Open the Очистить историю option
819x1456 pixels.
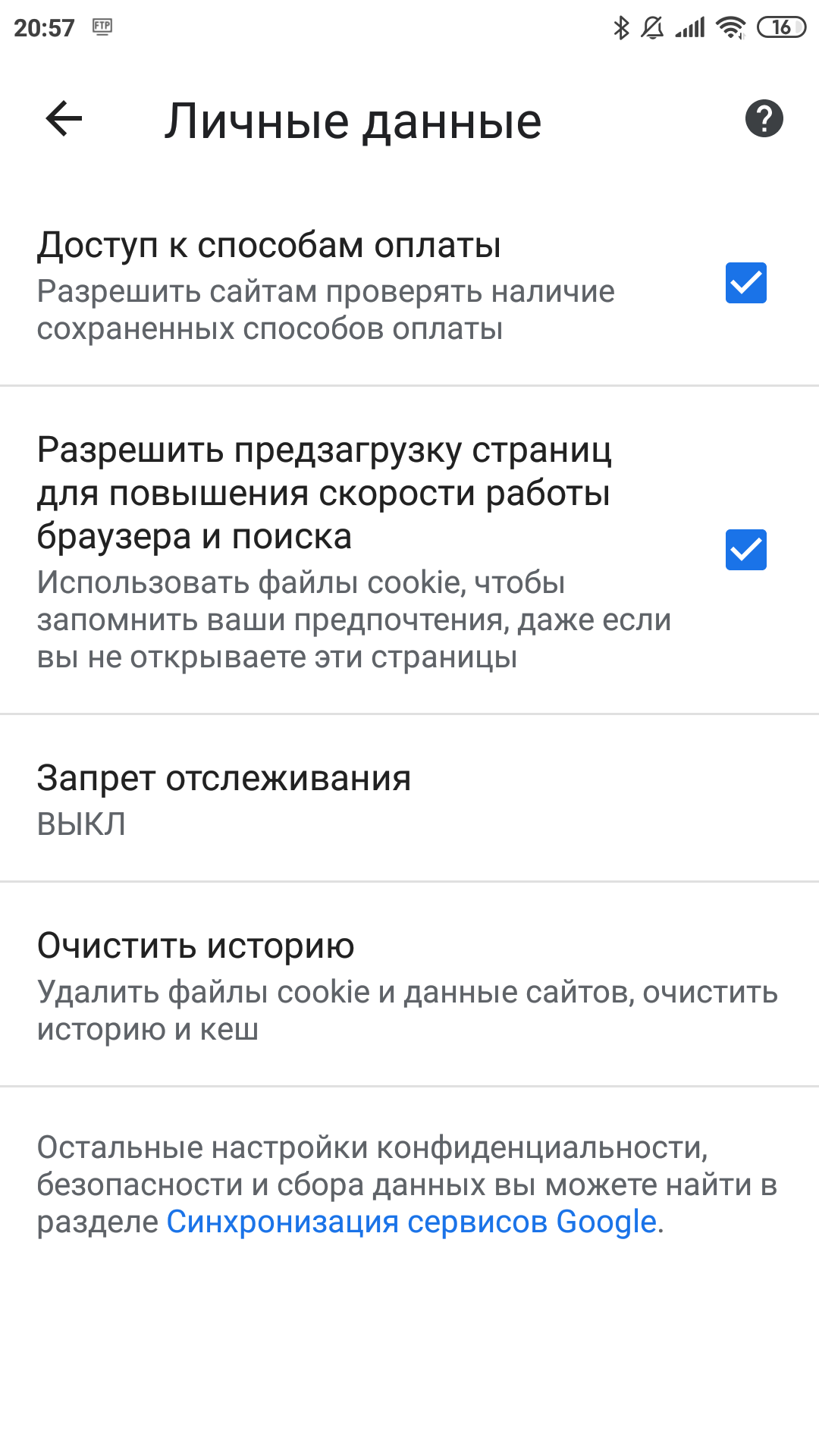pyautogui.click(x=409, y=984)
